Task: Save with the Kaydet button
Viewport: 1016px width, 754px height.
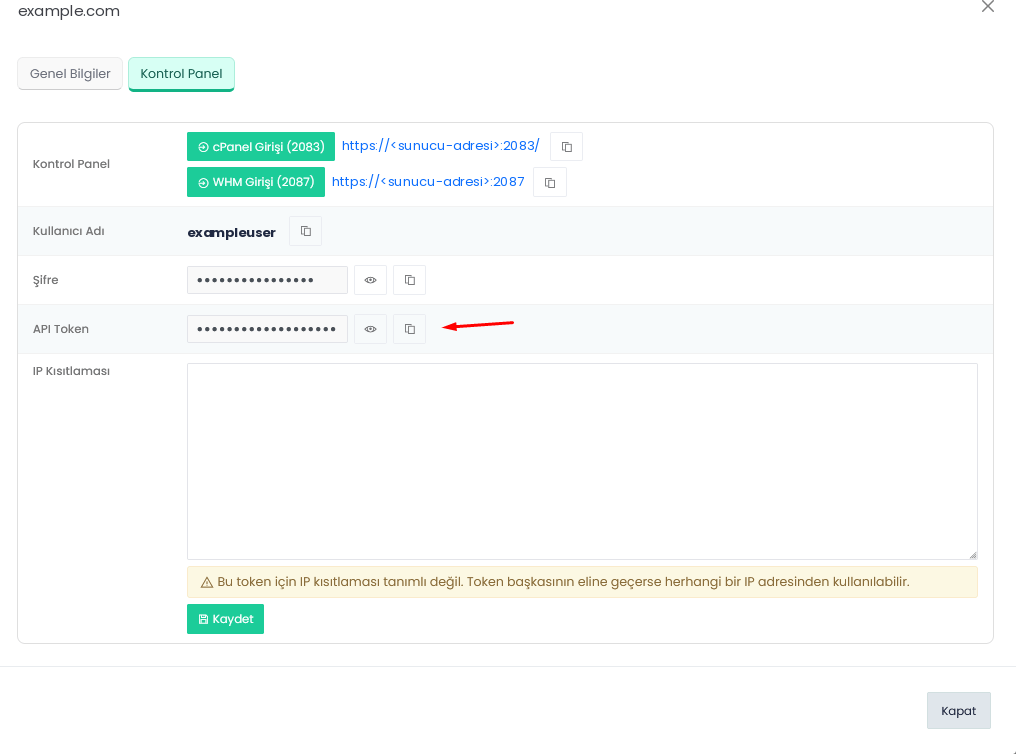Action: [225, 619]
